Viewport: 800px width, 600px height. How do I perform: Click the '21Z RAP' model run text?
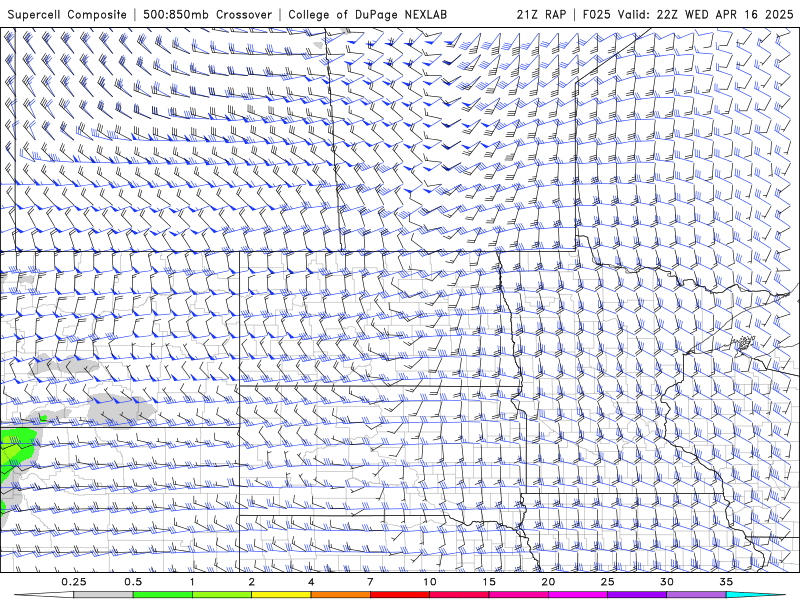[x=541, y=15]
